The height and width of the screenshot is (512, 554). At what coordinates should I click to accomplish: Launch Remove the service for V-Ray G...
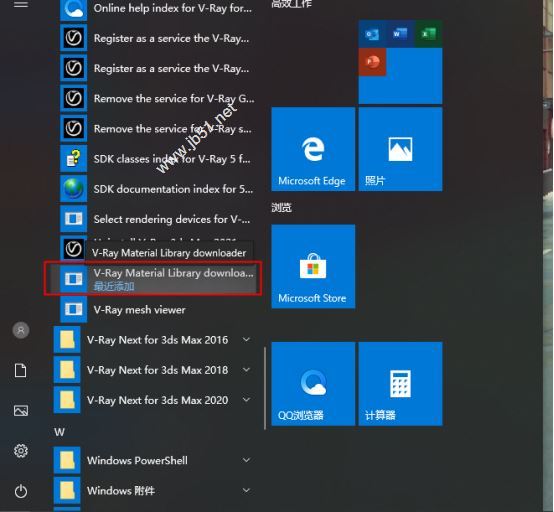[157, 98]
